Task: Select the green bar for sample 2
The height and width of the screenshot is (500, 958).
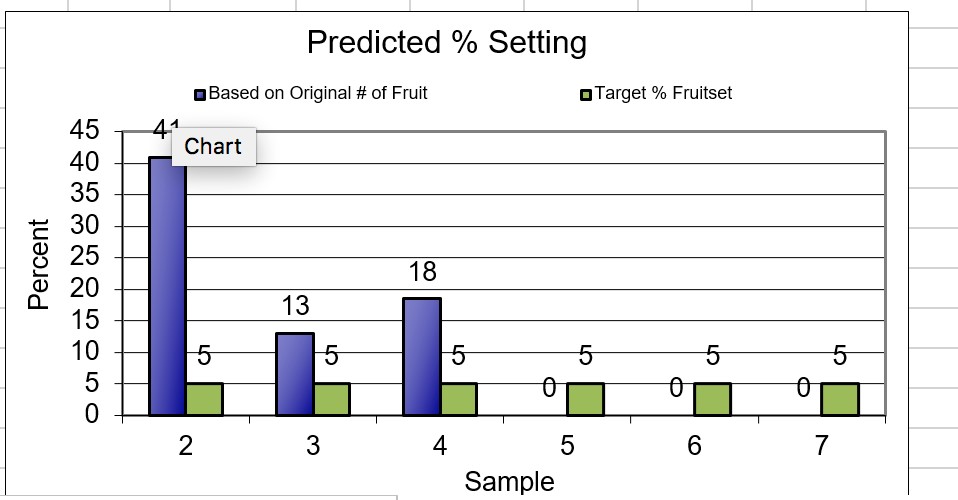Action: [x=204, y=398]
